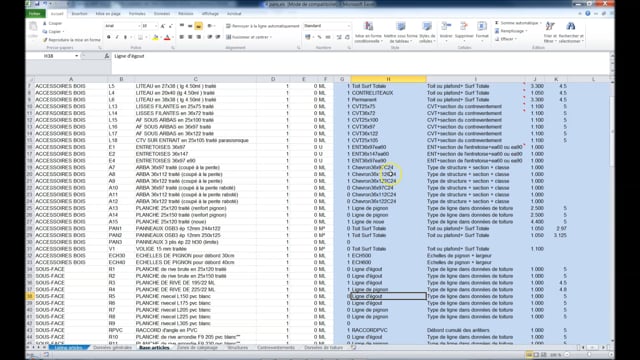The height and width of the screenshot is (360, 640).
Task: Toggle center horizontal text alignment
Action: (190, 37)
